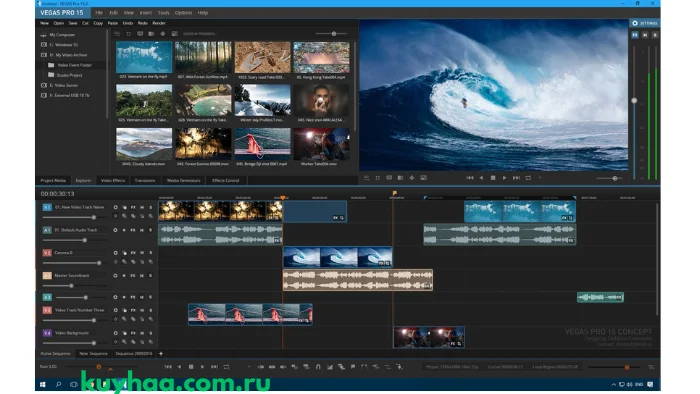700x394 pixels.
Task: Click the magnet snapping icon in bottom toolbar
Action: tap(318, 367)
